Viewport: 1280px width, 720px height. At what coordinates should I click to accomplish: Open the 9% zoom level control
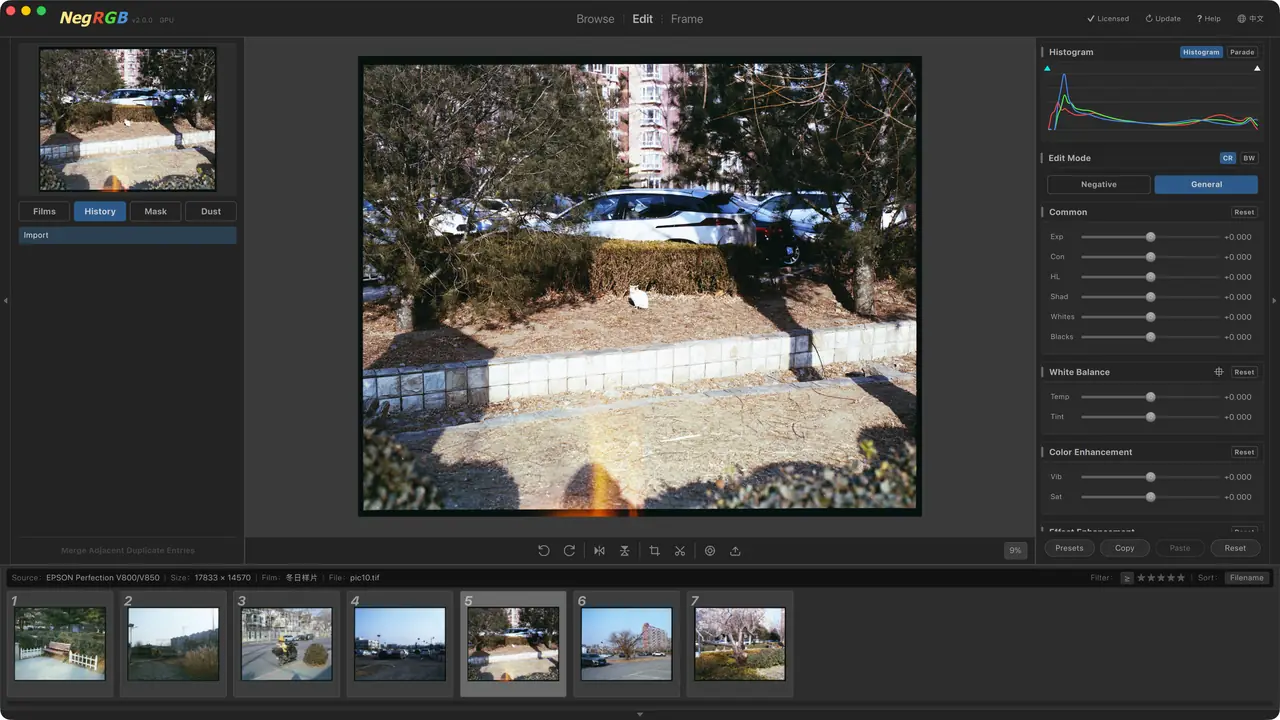(x=1016, y=551)
